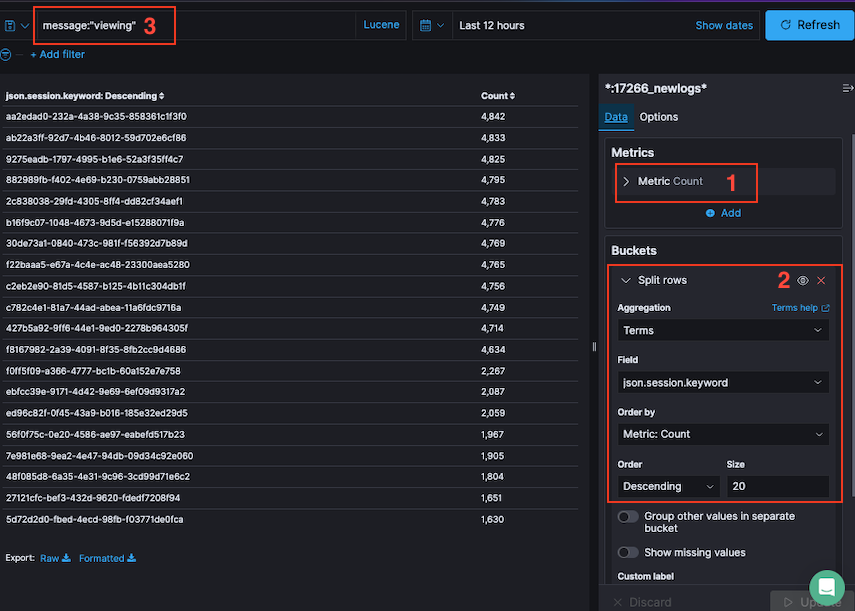Open the chat support bubble
Screen dimensions: 855x611
pyautogui.click(x=827, y=587)
